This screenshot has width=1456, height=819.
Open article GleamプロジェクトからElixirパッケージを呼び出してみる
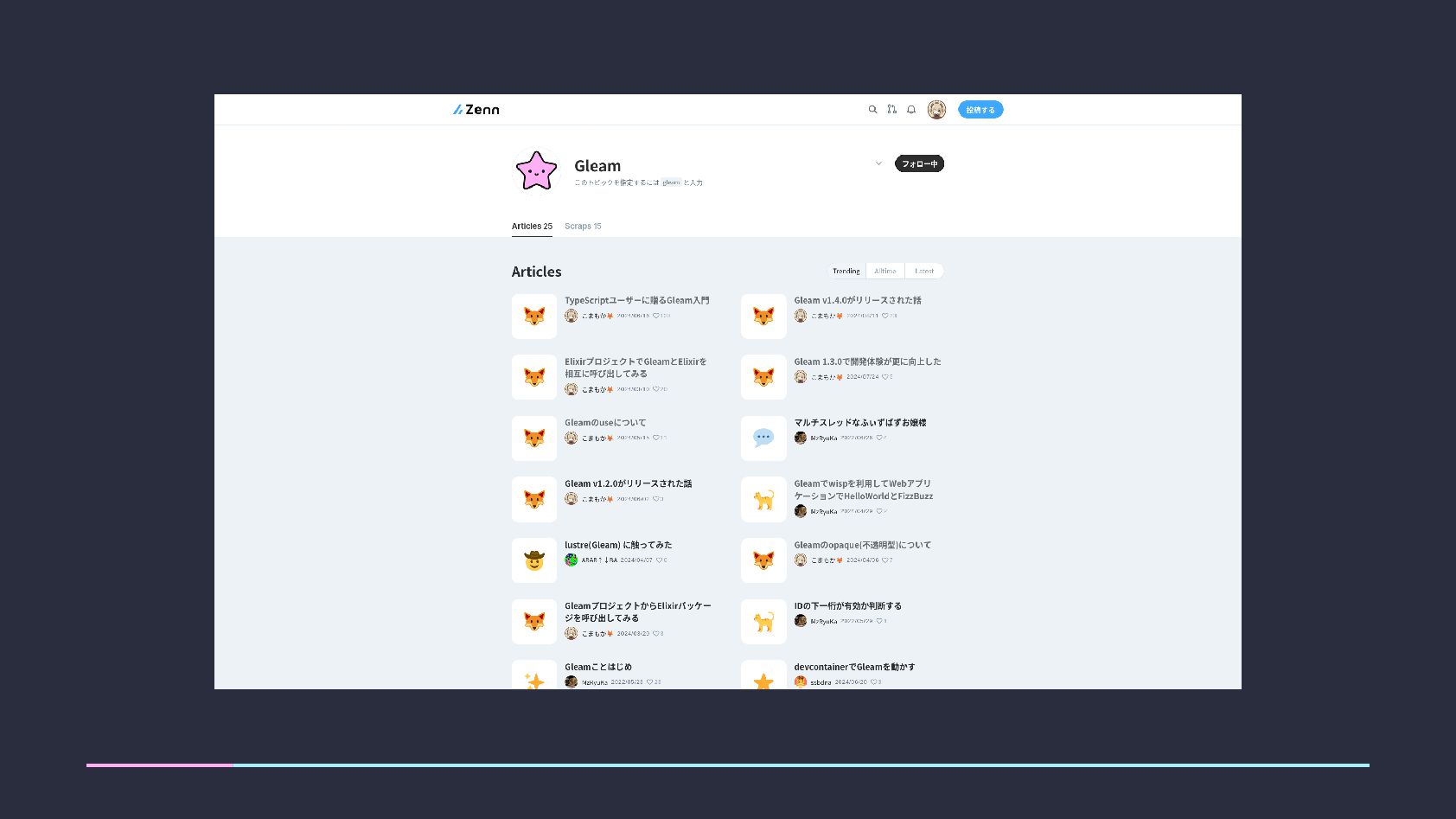(x=638, y=612)
